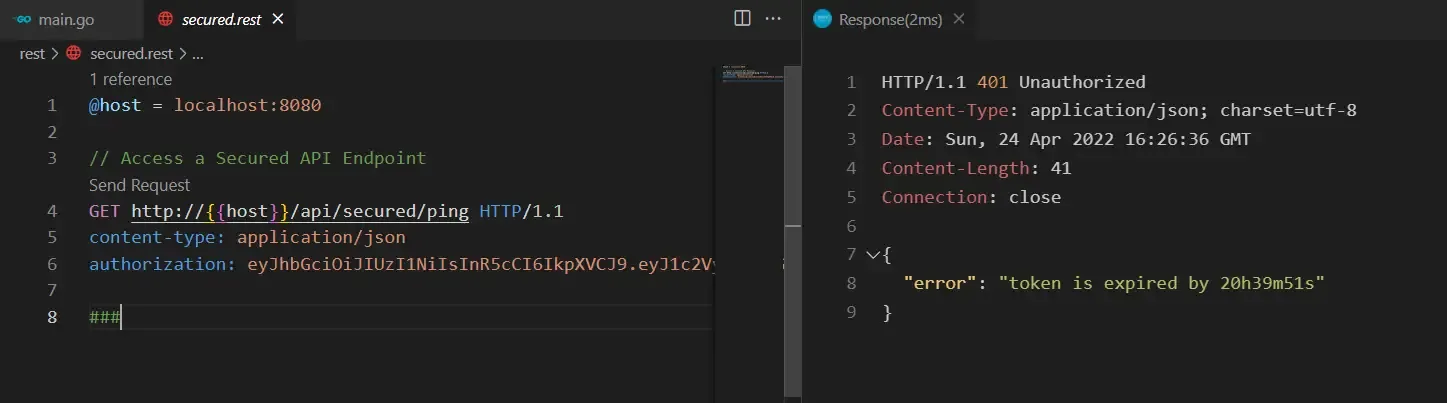Select the secured.rest editor tab
Viewport: 1447px width, 403px height.
pyautogui.click(x=220, y=19)
